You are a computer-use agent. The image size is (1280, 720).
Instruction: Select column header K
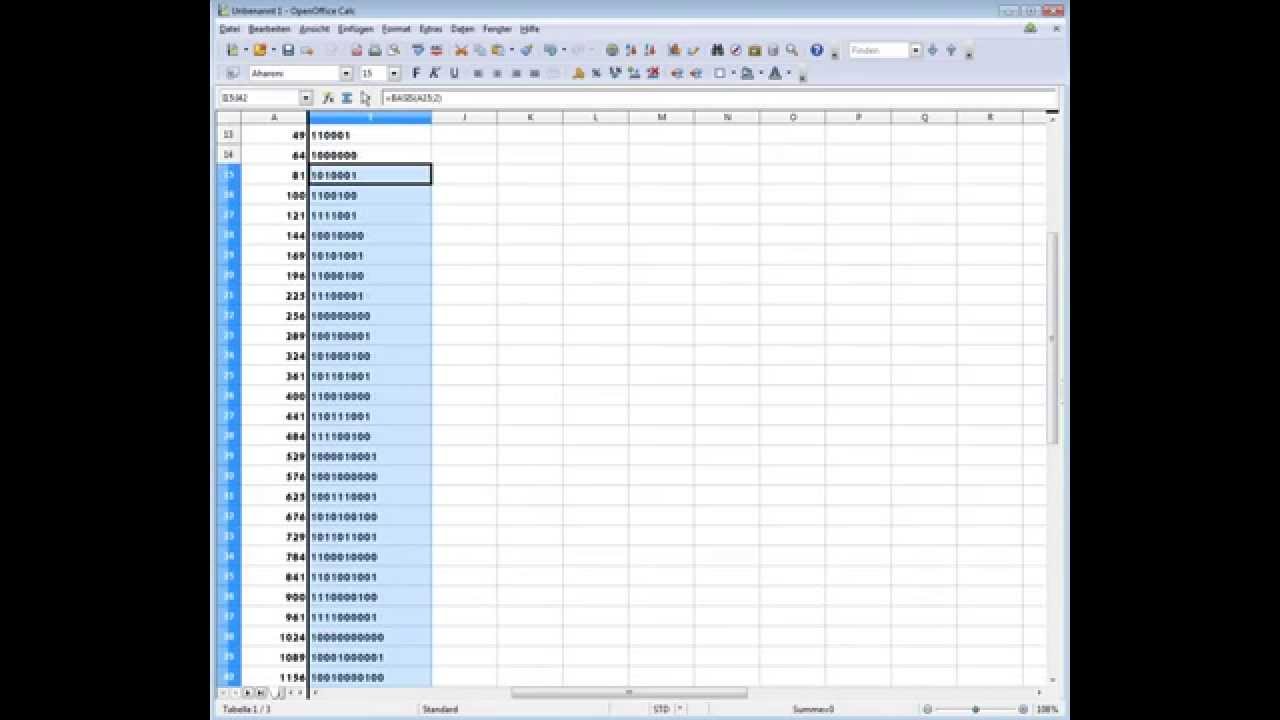(530, 117)
